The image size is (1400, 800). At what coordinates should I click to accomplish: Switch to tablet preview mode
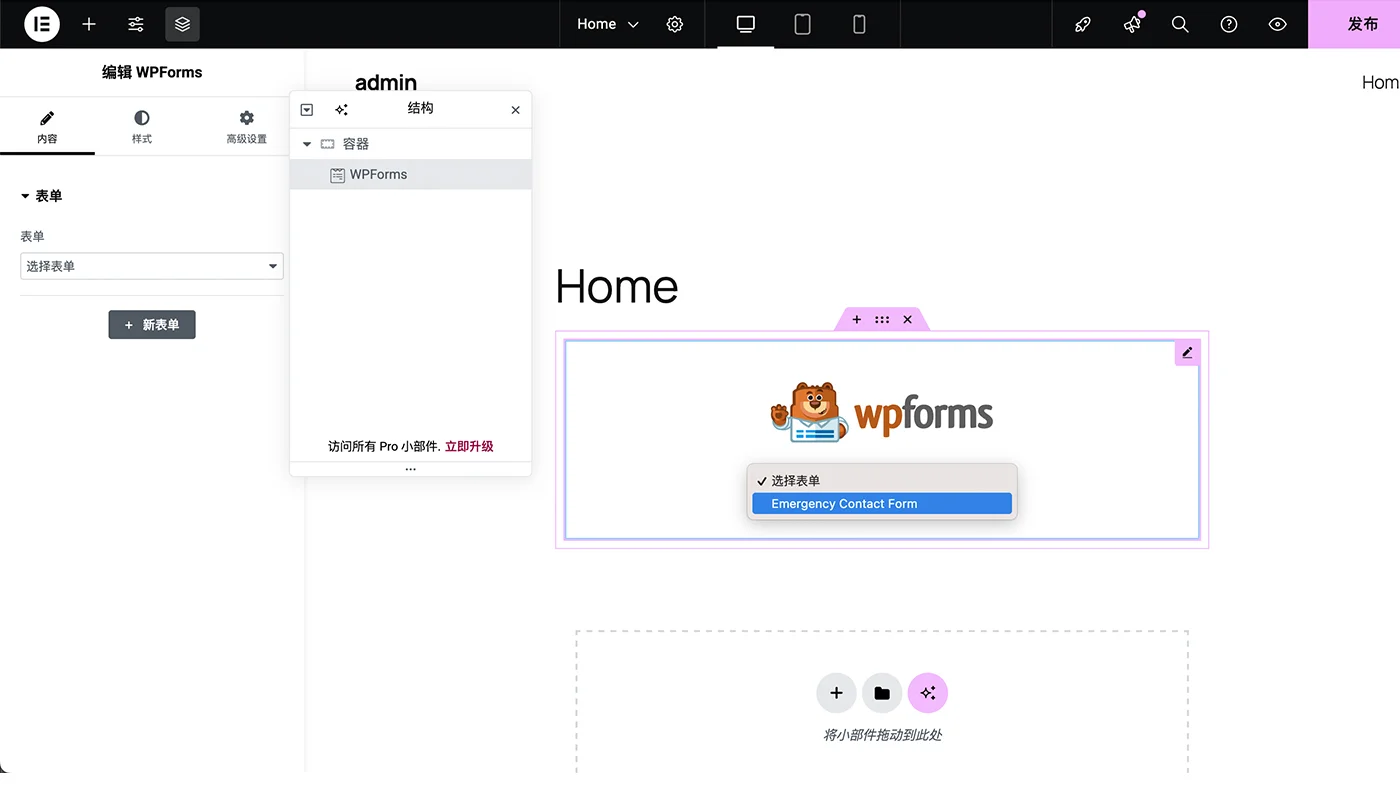802,24
